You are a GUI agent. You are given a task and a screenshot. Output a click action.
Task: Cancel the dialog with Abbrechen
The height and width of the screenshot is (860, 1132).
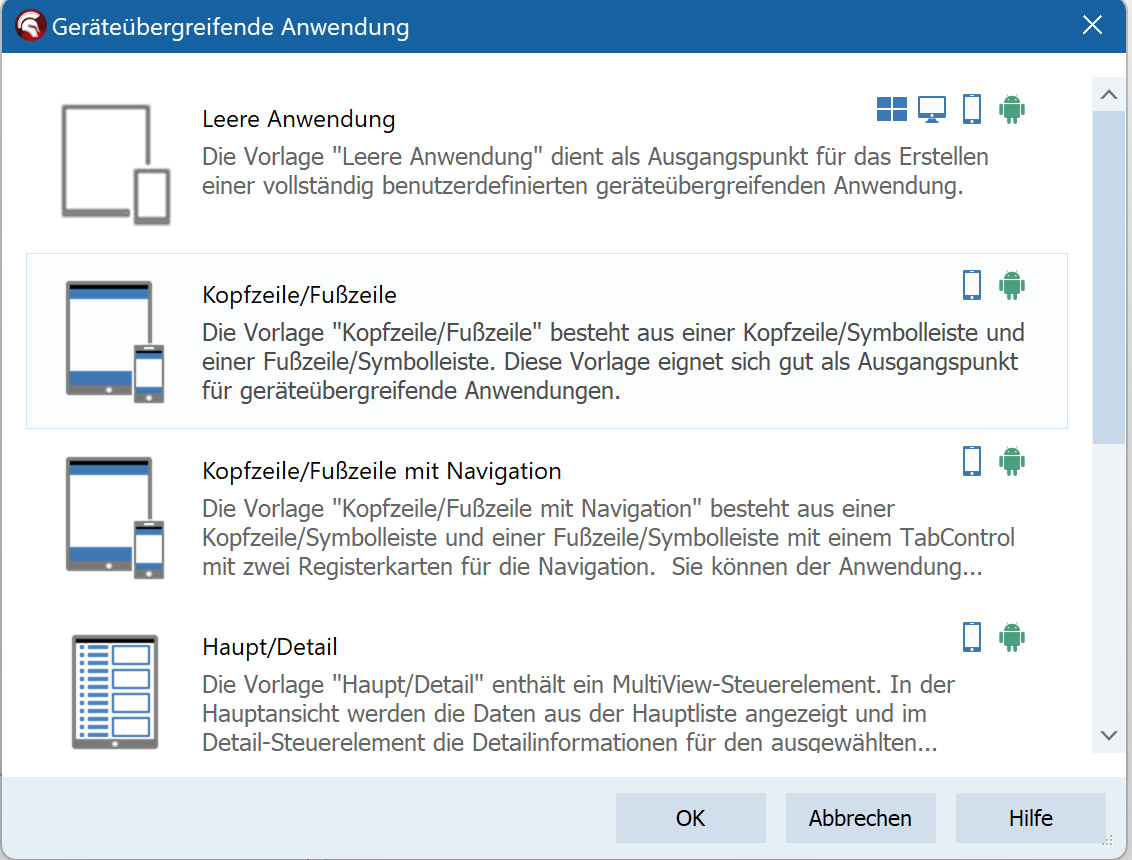tap(860, 818)
